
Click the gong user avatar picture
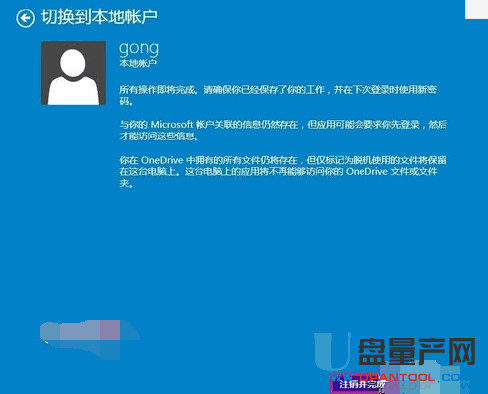[74, 73]
